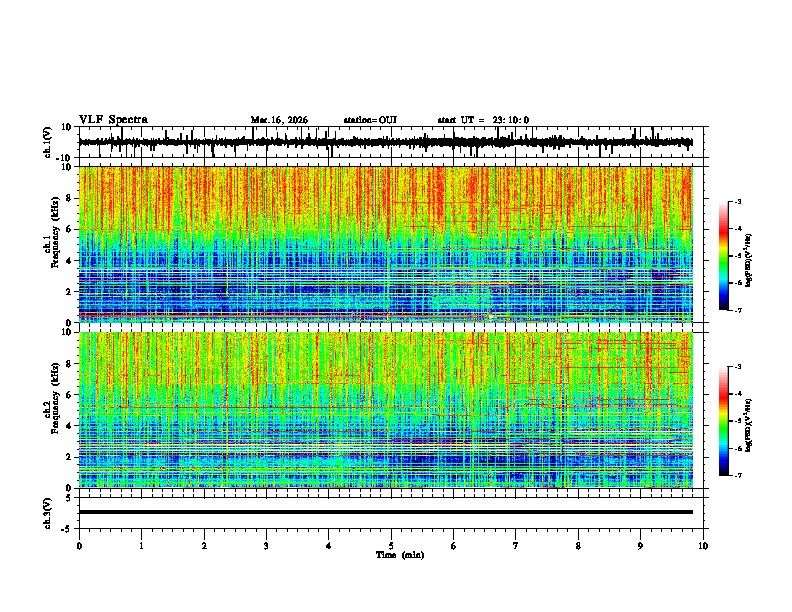This screenshot has width=792, height=612.
Task: Click the "-5" tick on ch.3(V) axis
Action: point(66,529)
